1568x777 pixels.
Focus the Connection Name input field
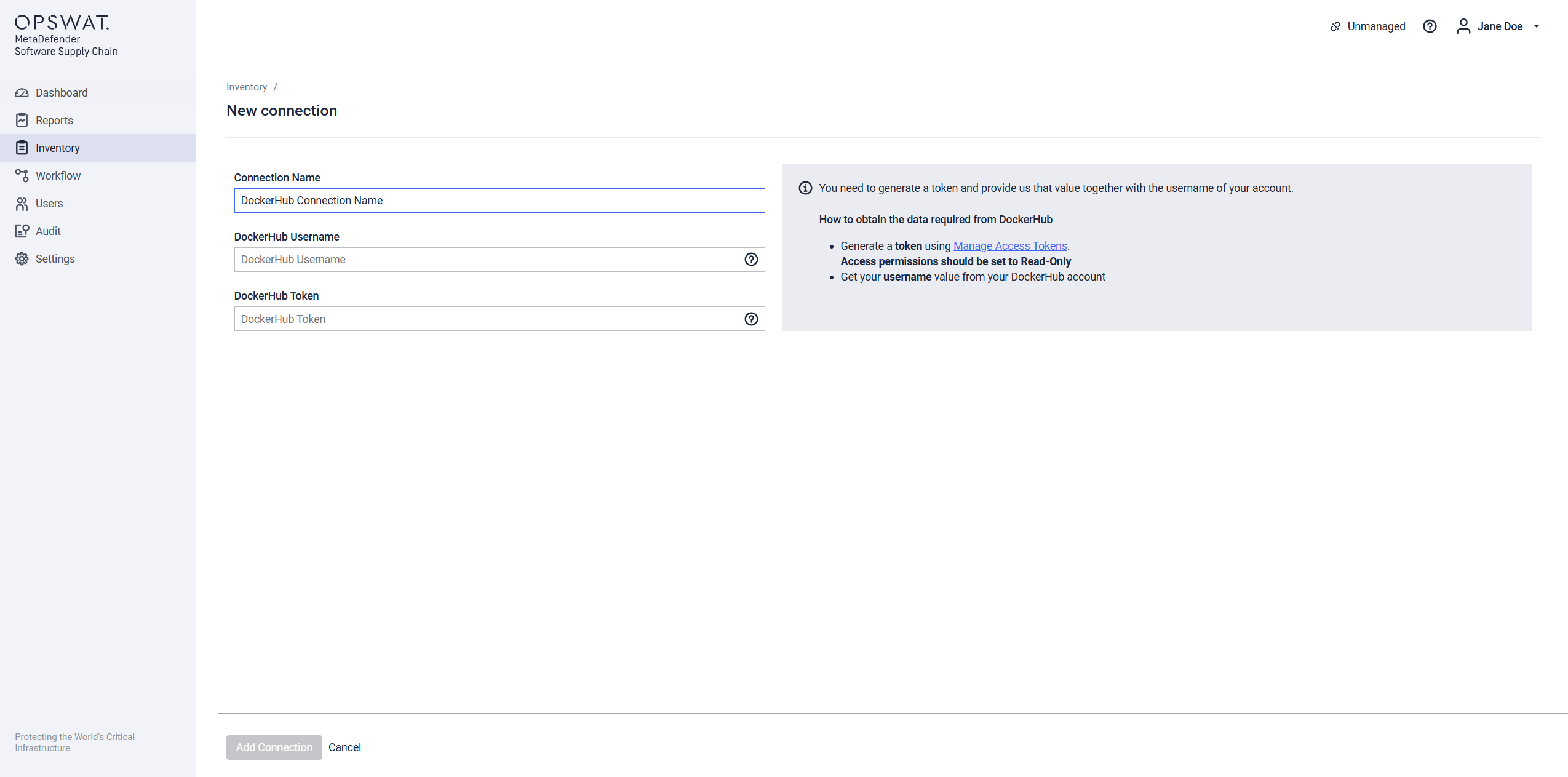(499, 201)
